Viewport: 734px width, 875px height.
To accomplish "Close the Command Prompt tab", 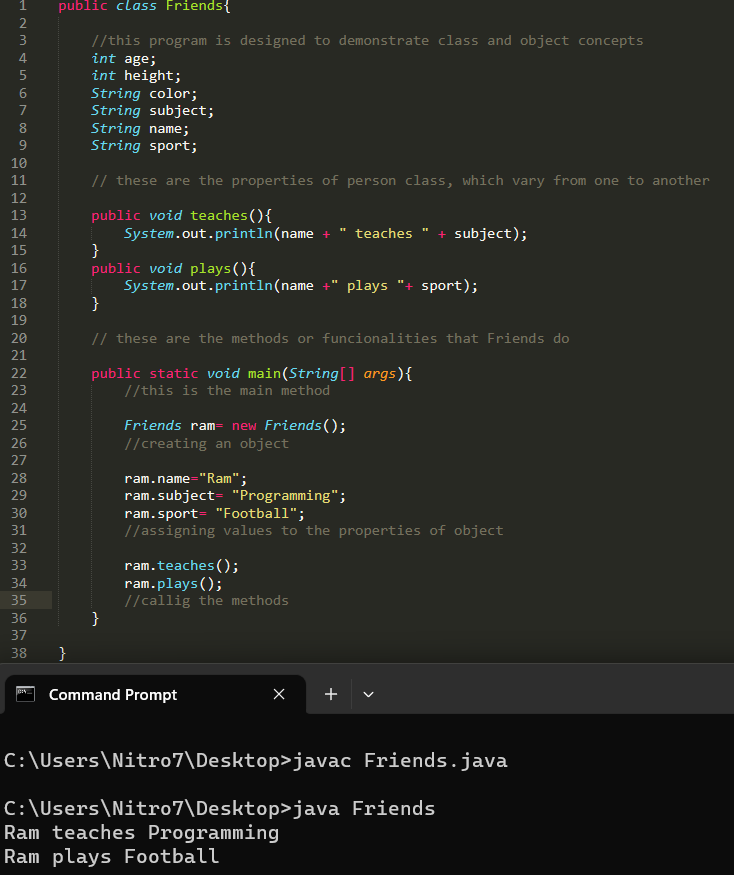I will pyautogui.click(x=279, y=694).
